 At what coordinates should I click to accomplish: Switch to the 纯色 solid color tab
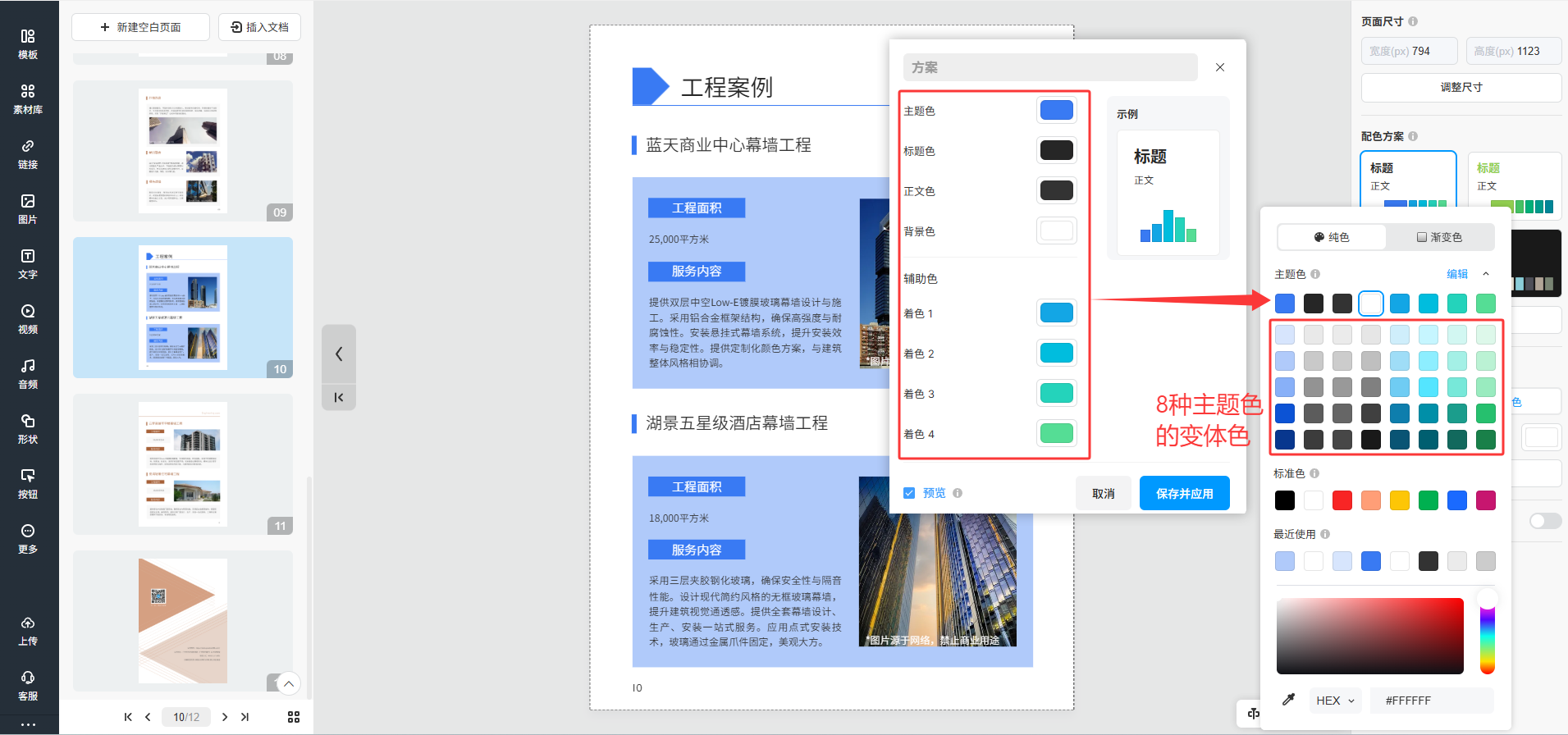tap(1332, 237)
